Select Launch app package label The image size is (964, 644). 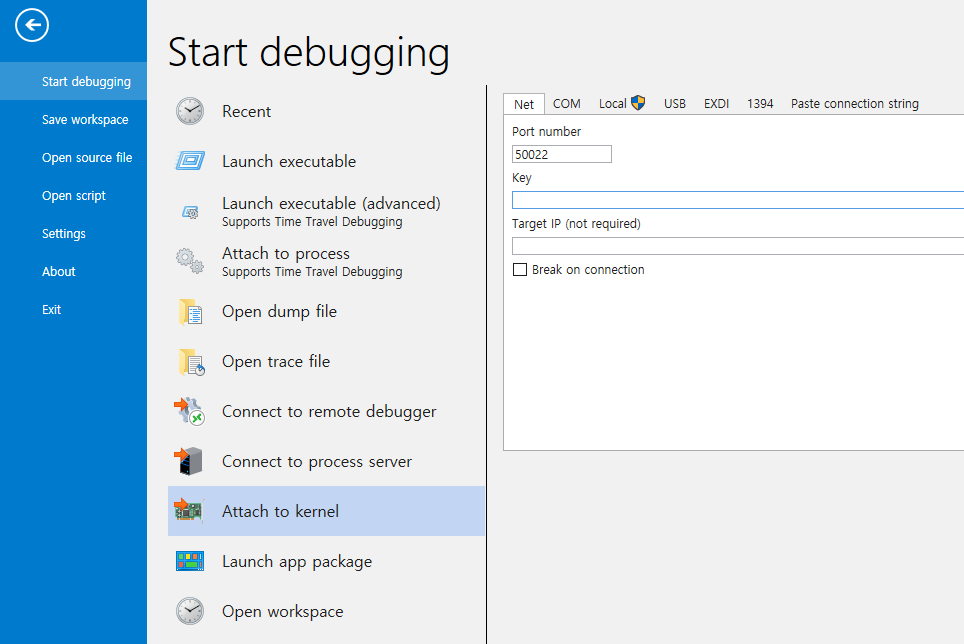coord(297,562)
